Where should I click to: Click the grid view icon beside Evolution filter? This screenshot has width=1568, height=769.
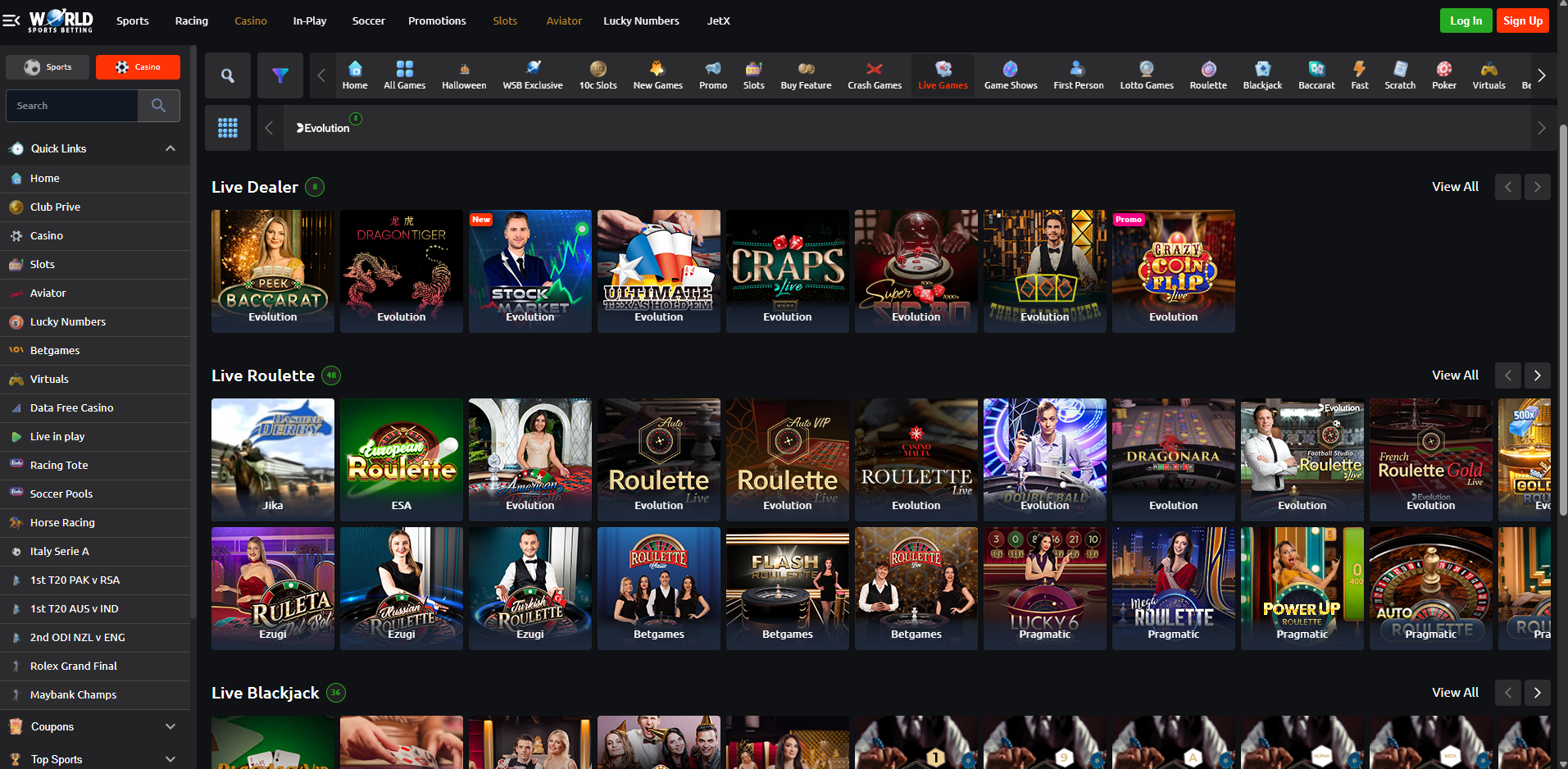[x=227, y=127]
